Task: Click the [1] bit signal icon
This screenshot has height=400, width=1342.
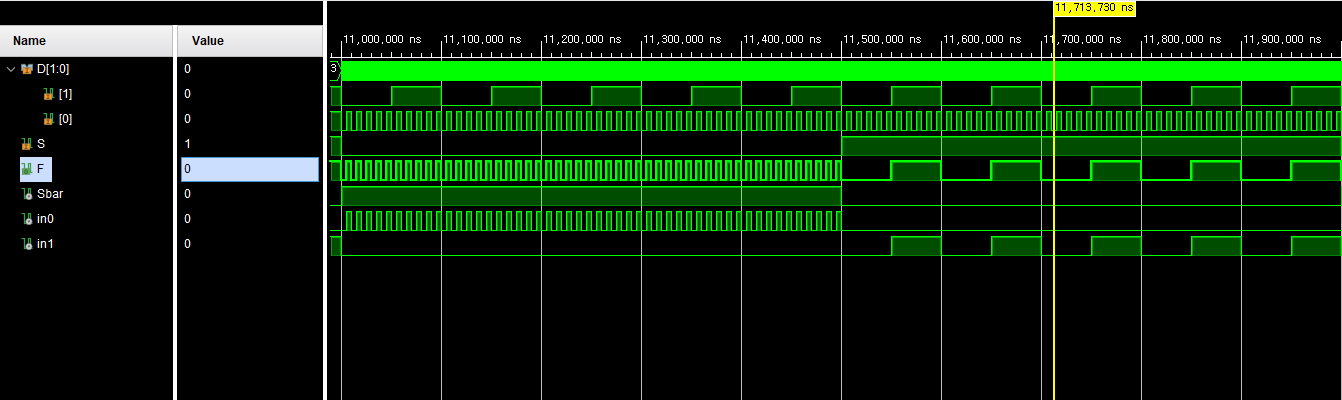Action: tap(49, 94)
